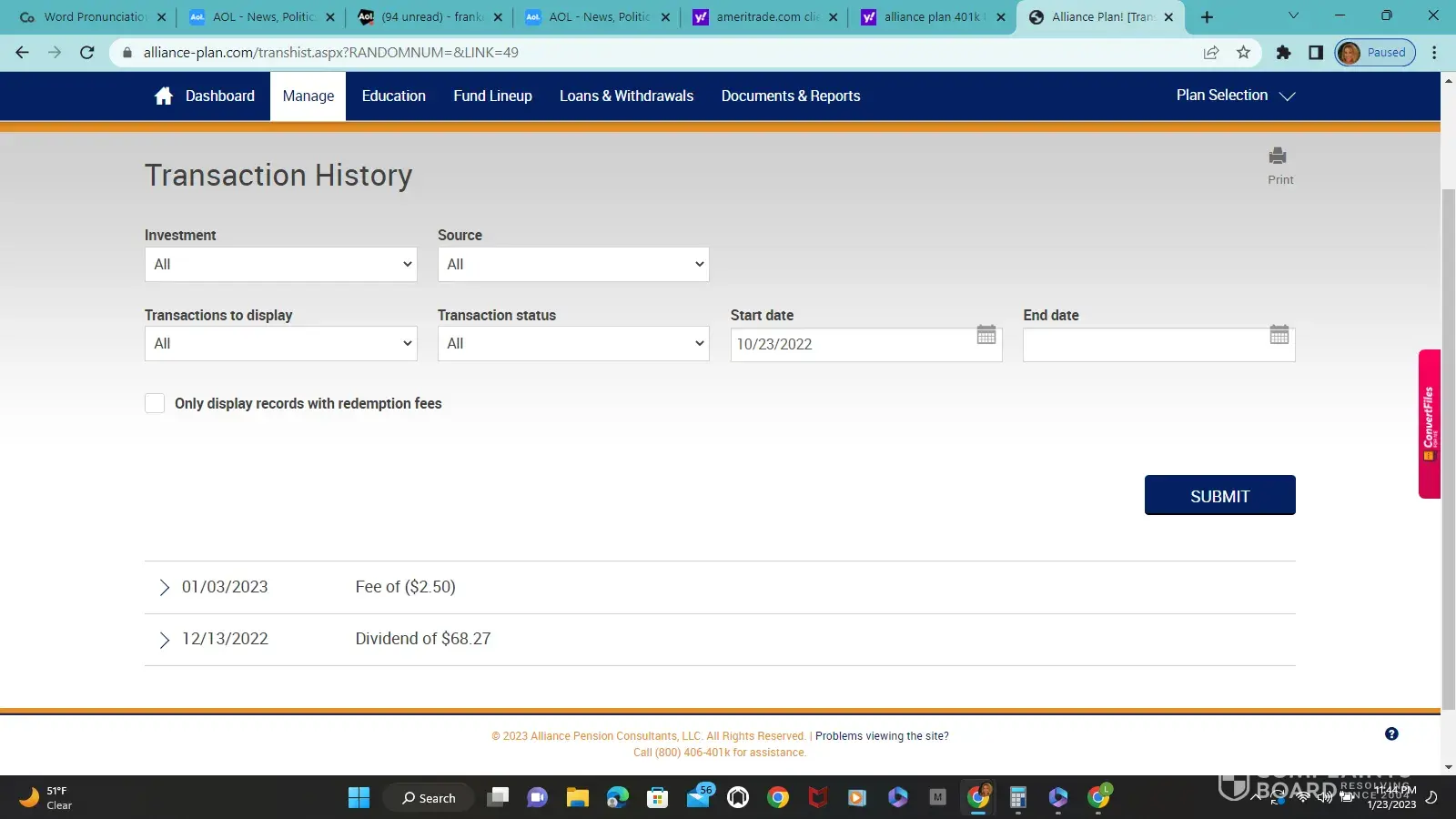Click the help question mark icon
This screenshot has height=819, width=1456.
(x=1390, y=734)
